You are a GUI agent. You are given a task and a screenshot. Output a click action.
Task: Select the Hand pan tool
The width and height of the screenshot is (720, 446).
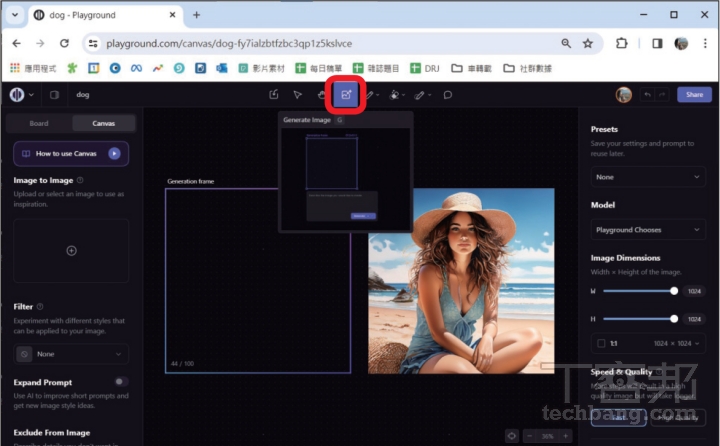point(321,95)
